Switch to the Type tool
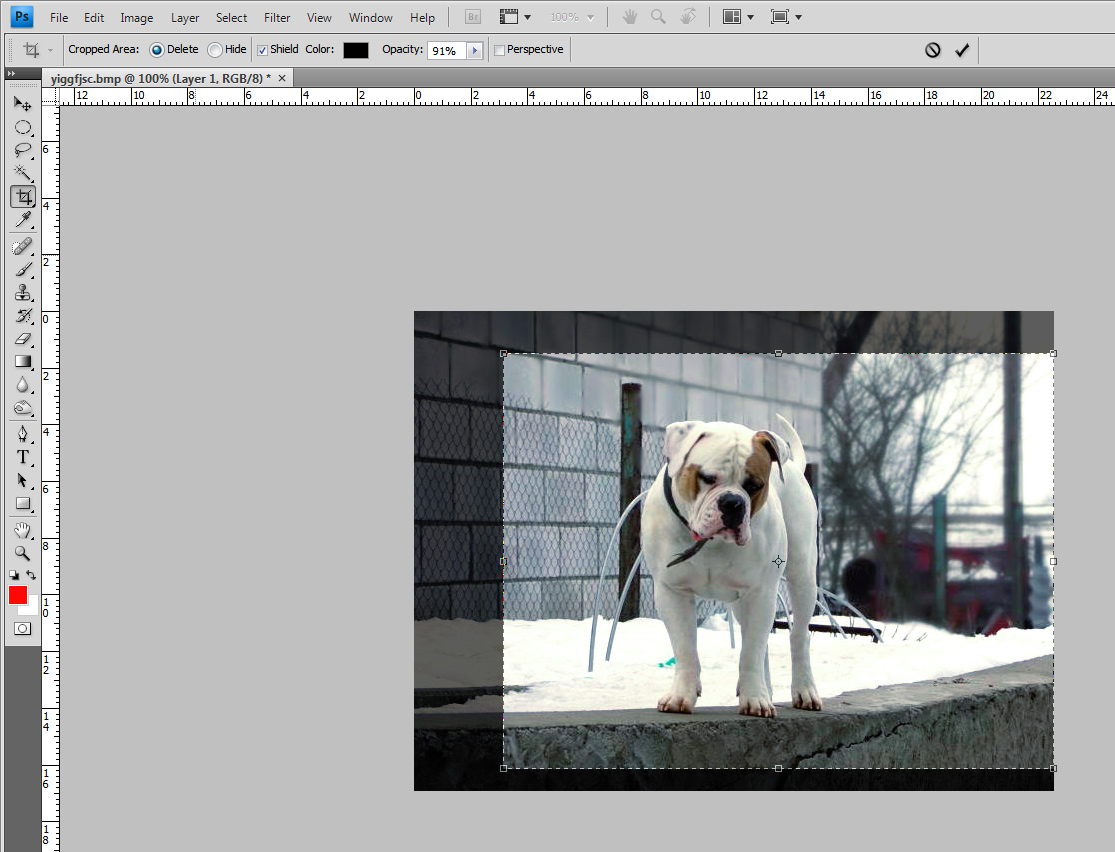Screen dimensions: 1115x852 pos(22,457)
